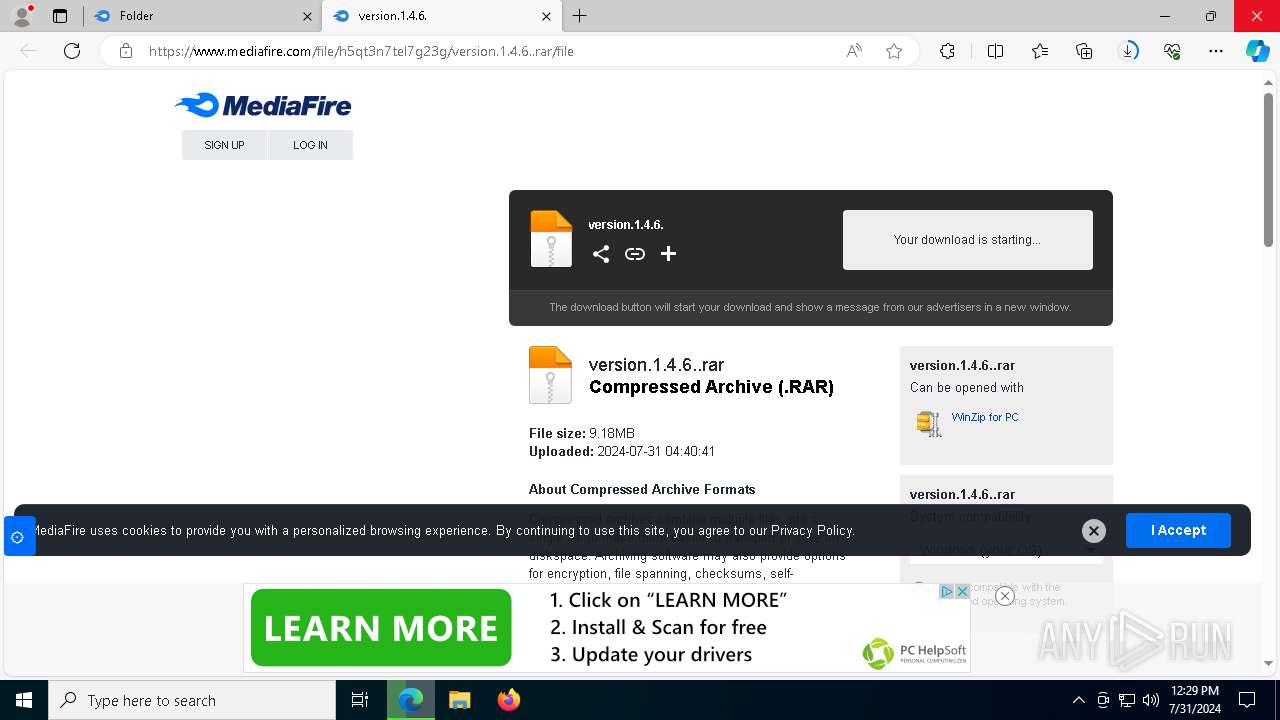Click the WinZip application icon
The width and height of the screenshot is (1280, 720).
(929, 424)
